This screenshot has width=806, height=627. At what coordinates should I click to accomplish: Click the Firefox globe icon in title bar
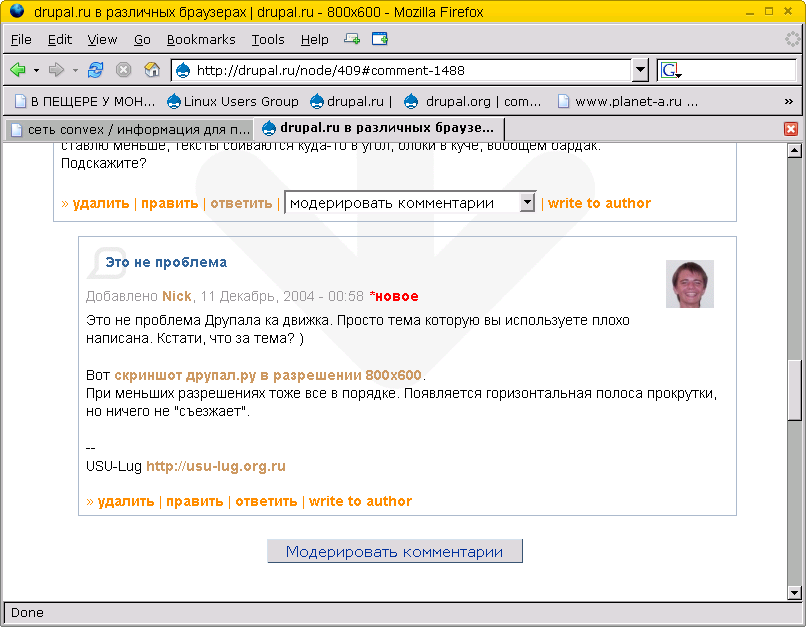tap(17, 11)
